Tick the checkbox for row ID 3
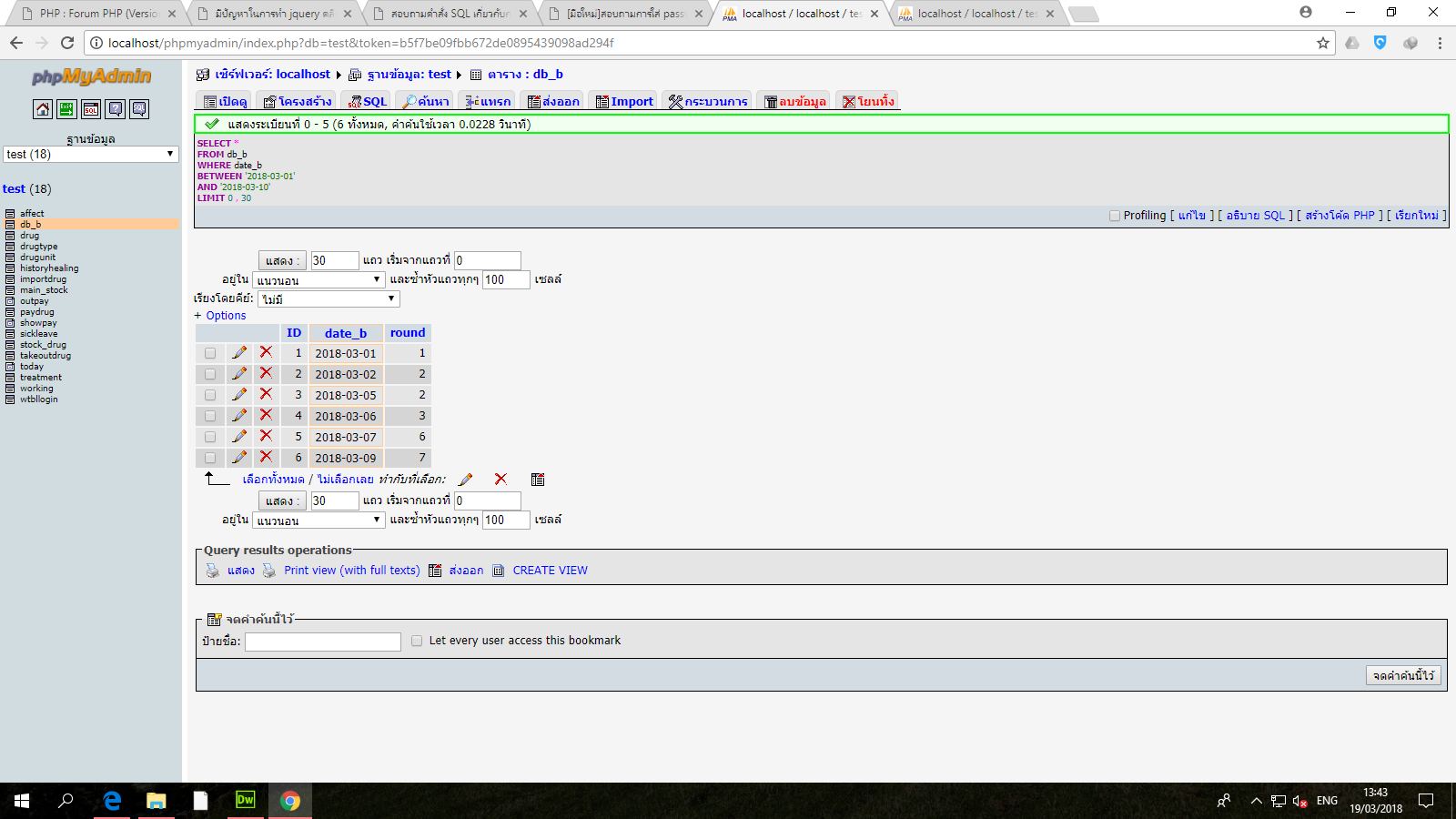 point(210,395)
